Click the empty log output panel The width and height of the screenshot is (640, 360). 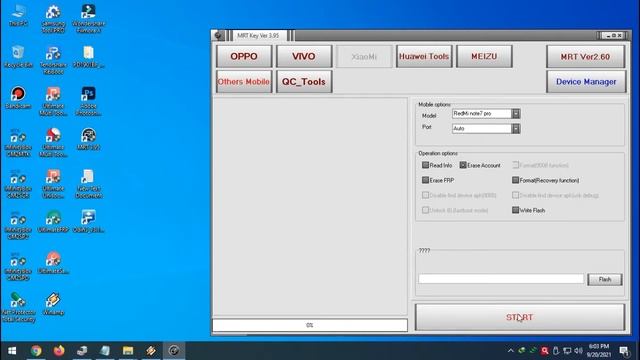click(x=310, y=206)
